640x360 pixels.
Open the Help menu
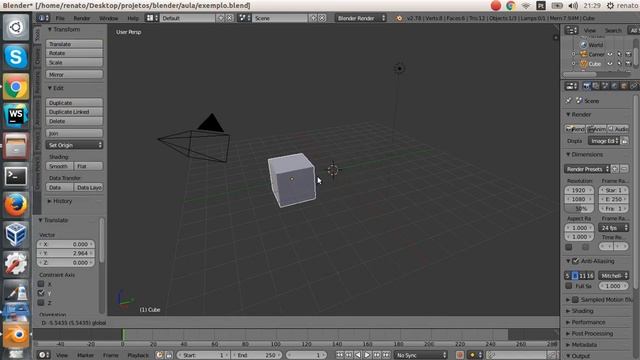[x=133, y=18]
